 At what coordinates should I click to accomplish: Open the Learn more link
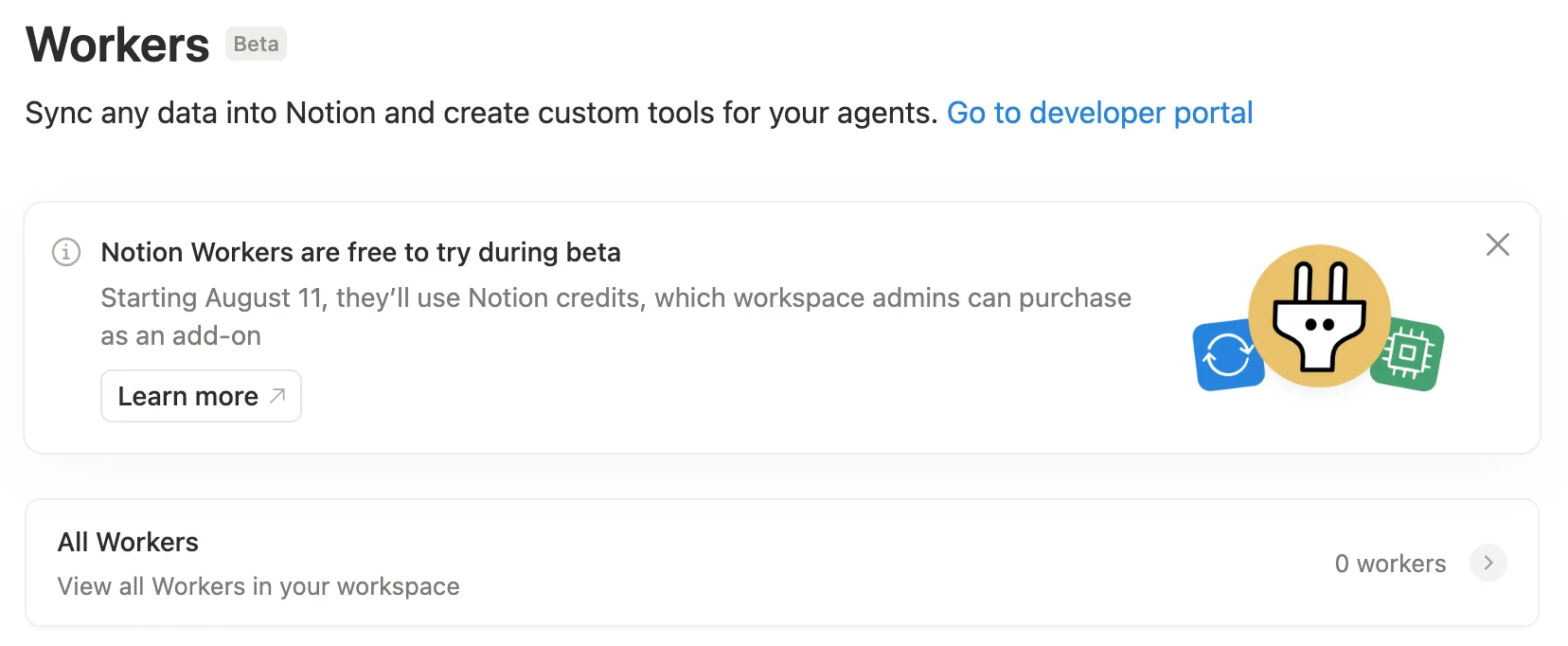201,396
